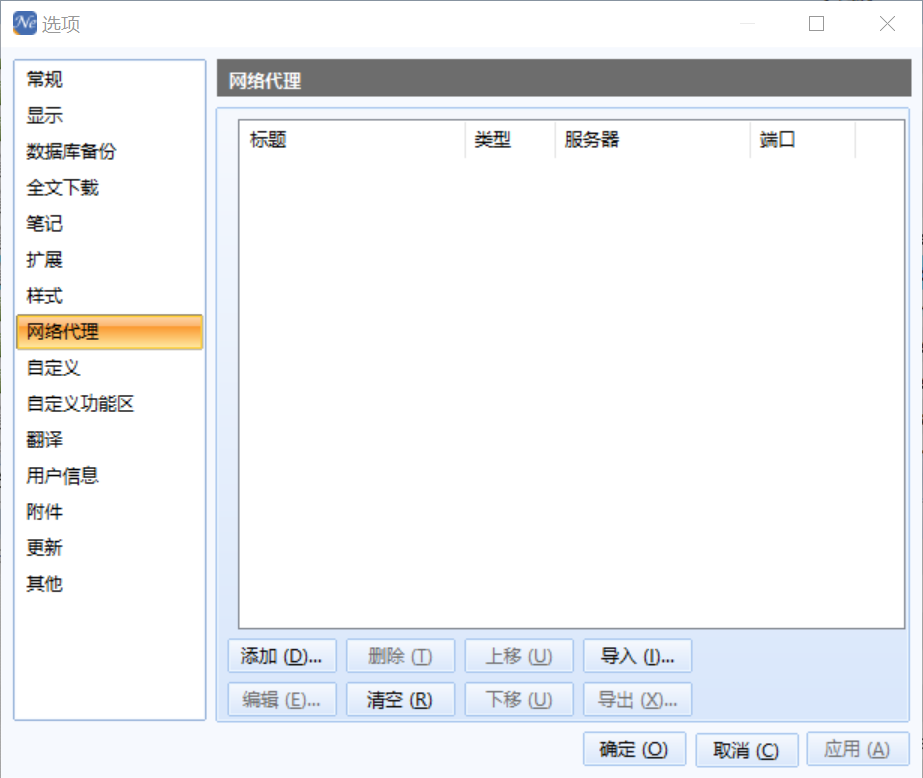Click the 服务器 column header
The height and width of the screenshot is (778, 923).
(x=651, y=140)
